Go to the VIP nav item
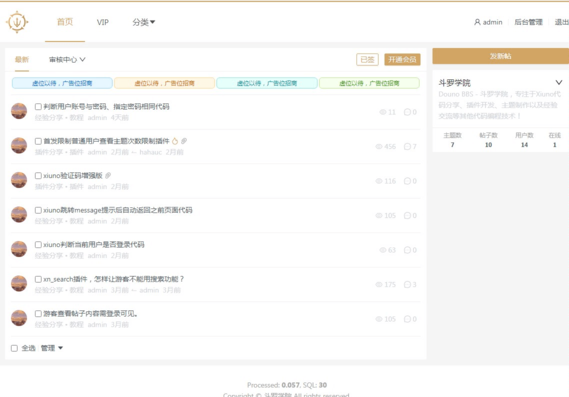This screenshot has width=569, height=397. (x=103, y=22)
